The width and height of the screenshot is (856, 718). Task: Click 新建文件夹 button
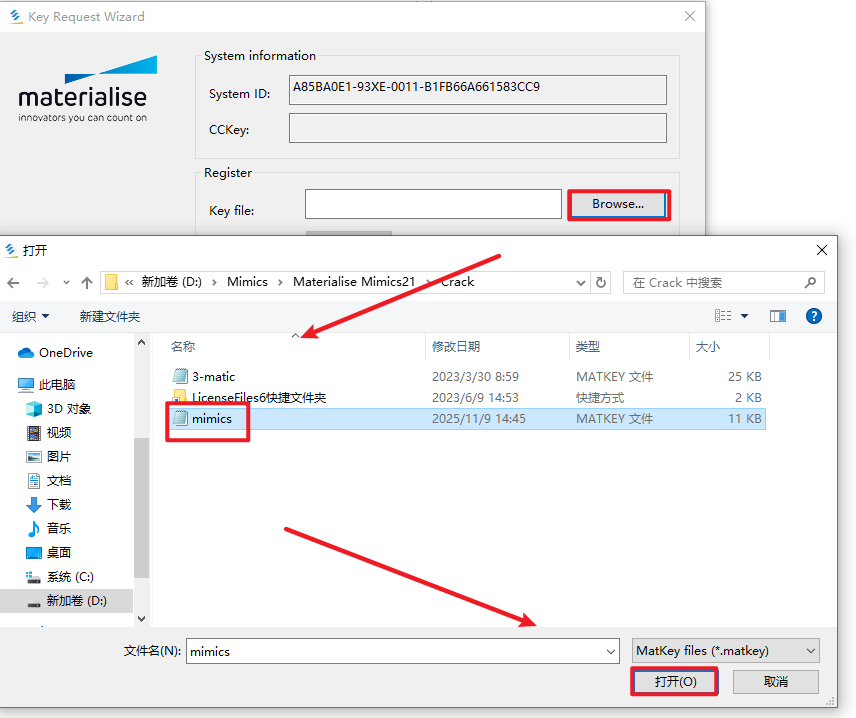(110, 316)
